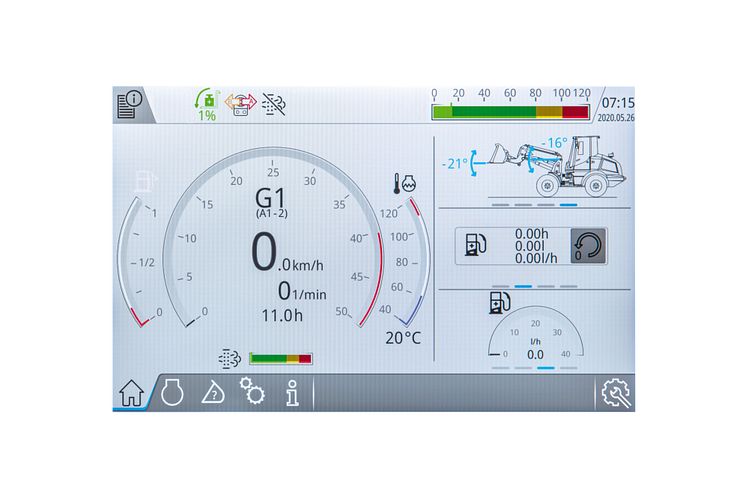Open service settings wrench icon
Viewport: 746px width, 497px height.
(x=616, y=393)
